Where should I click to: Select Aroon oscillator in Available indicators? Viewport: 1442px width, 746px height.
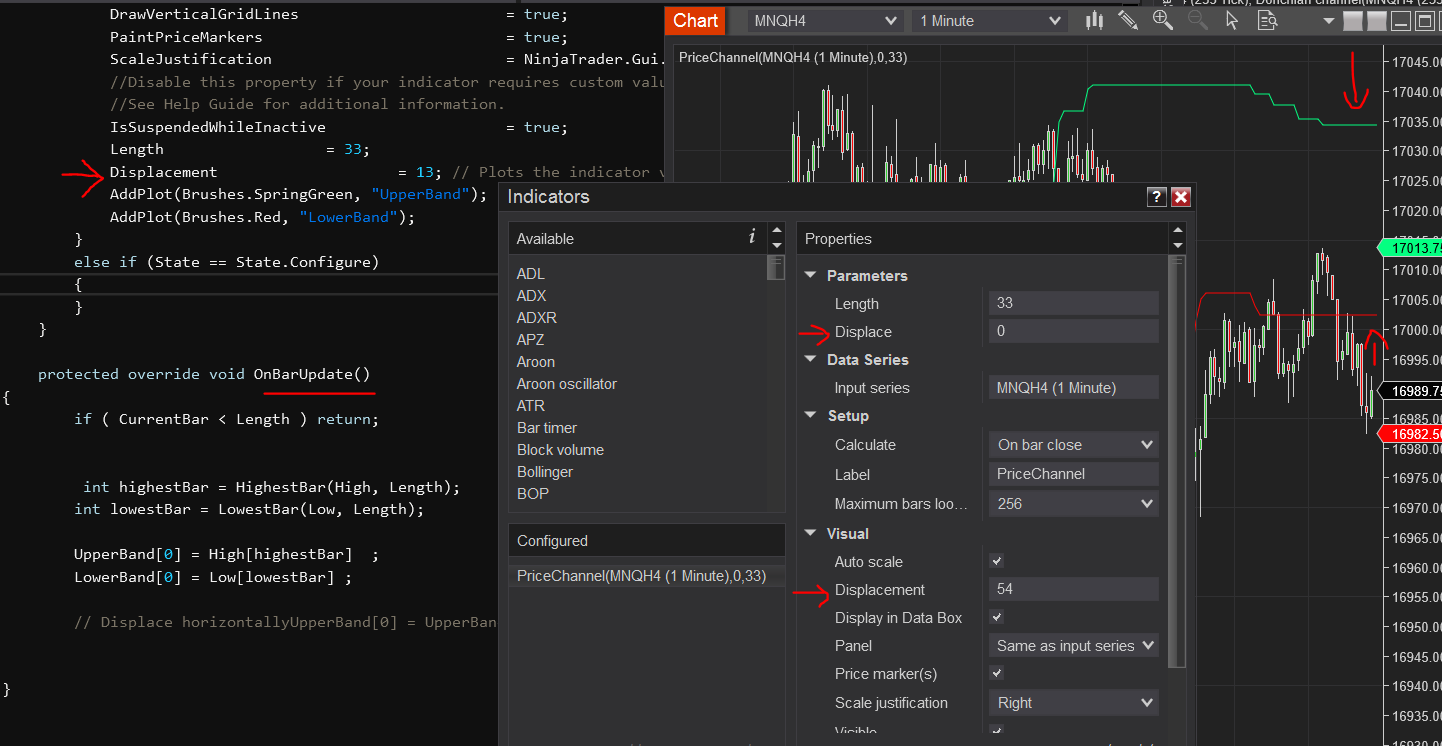tap(566, 384)
